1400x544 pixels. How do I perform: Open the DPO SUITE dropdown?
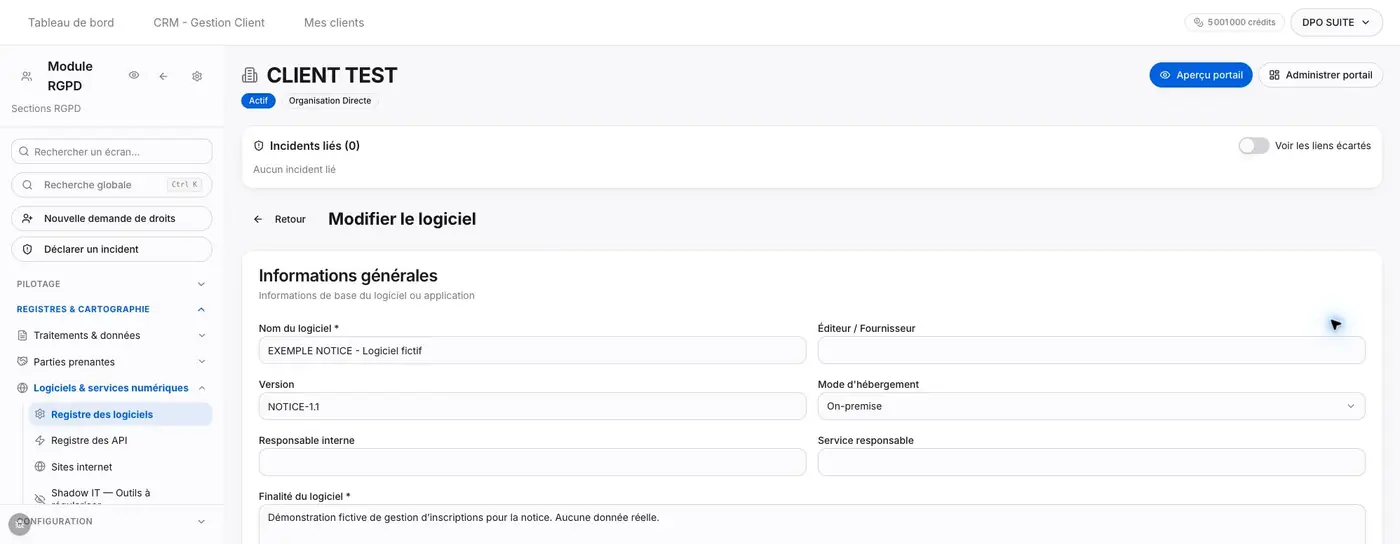[1336, 22]
